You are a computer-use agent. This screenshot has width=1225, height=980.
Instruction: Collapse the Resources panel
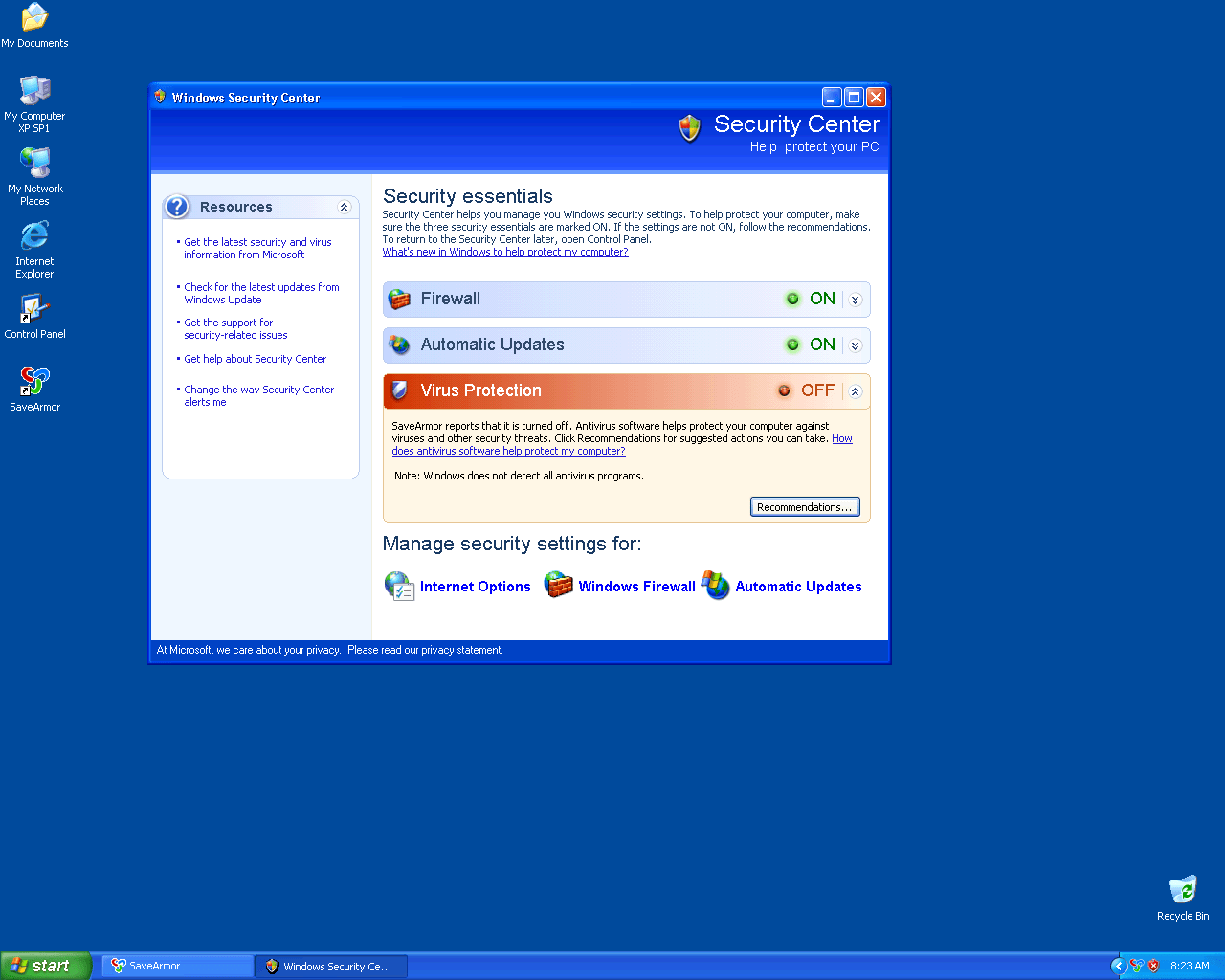(345, 207)
